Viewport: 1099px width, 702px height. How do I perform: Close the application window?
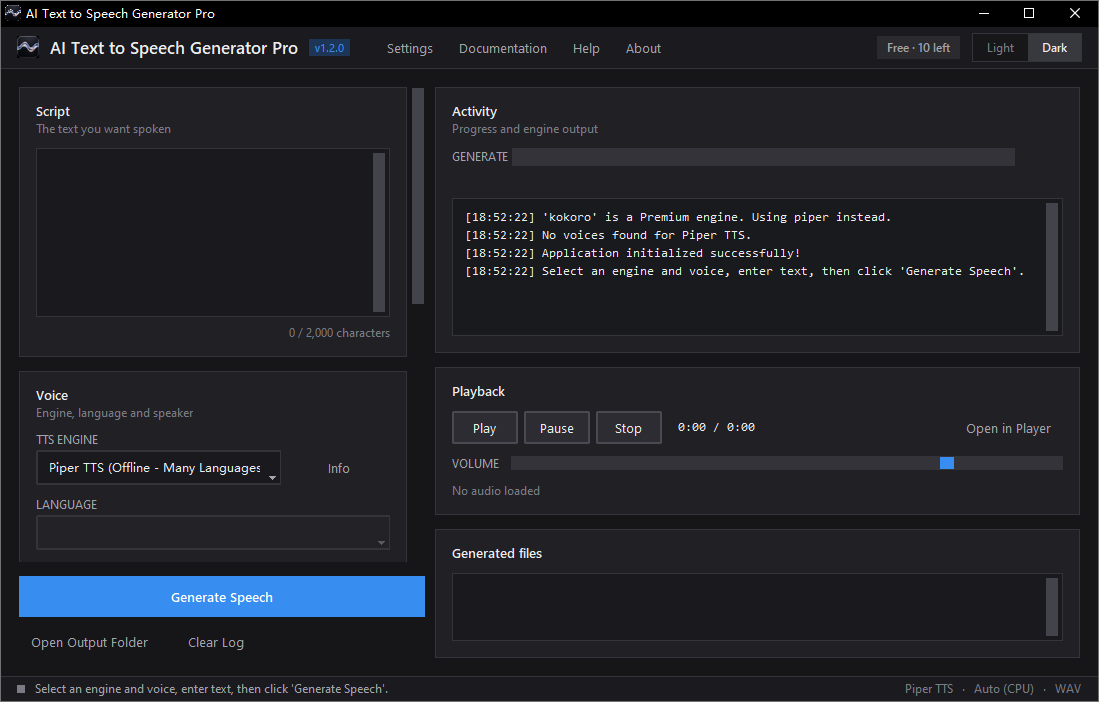[1074, 13]
